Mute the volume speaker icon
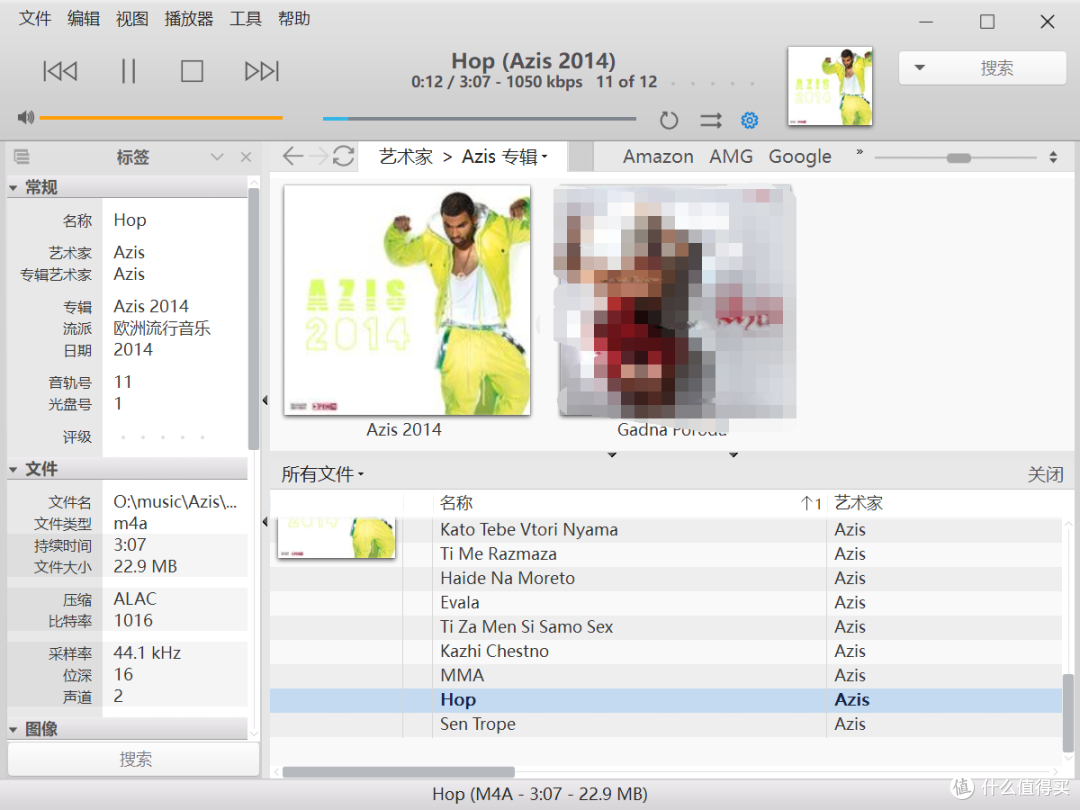Viewport: 1080px width, 810px height. pyautogui.click(x=25, y=117)
